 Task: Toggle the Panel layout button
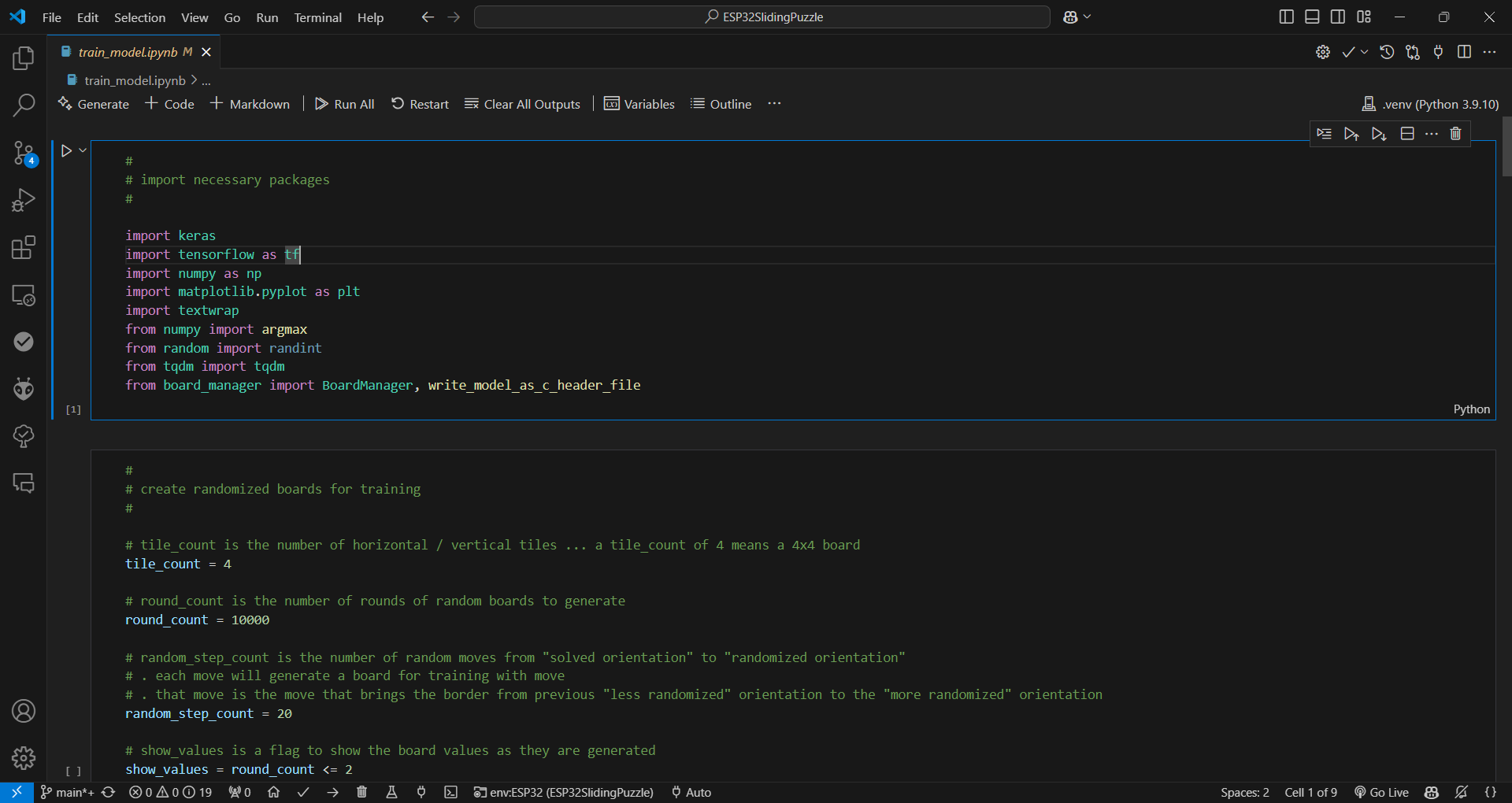1312,17
